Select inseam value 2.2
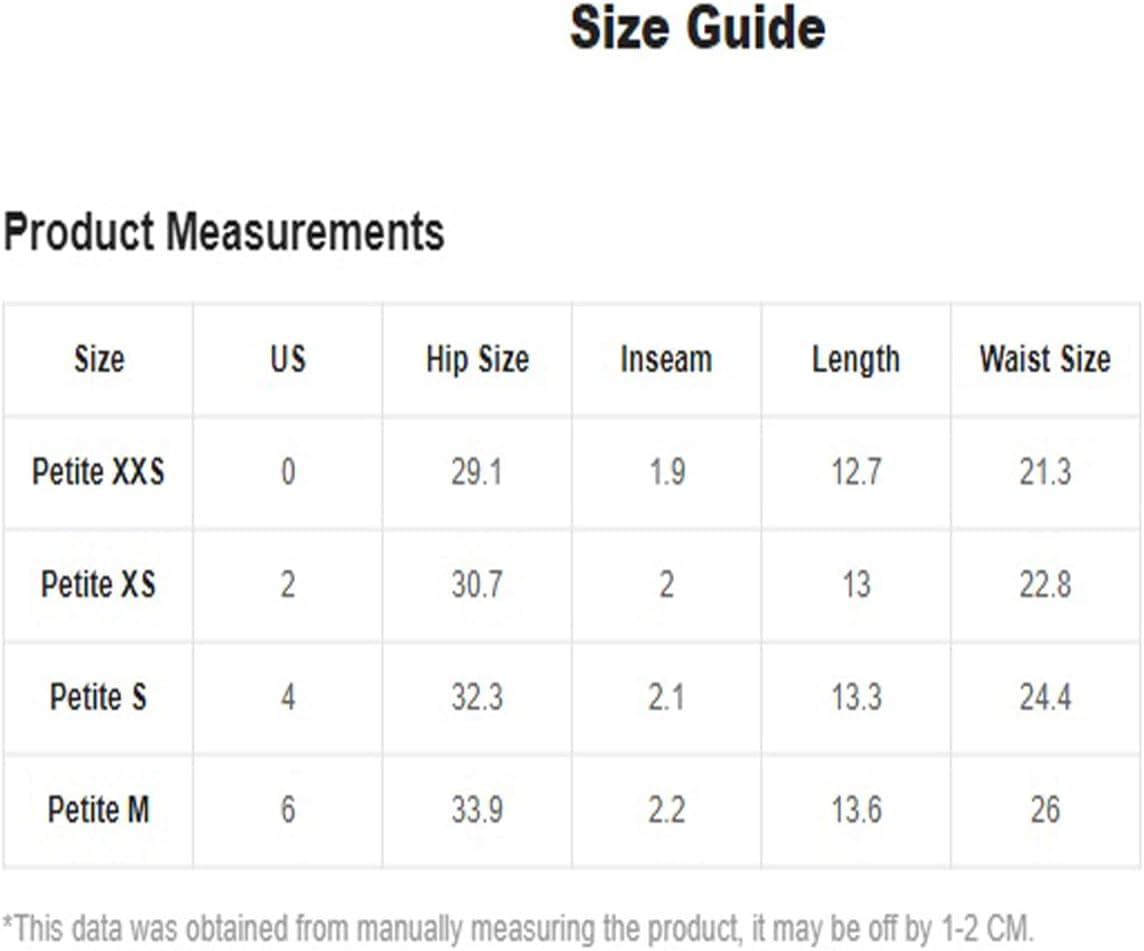Image resolution: width=1144 pixels, height=951 pixels. pos(666,809)
